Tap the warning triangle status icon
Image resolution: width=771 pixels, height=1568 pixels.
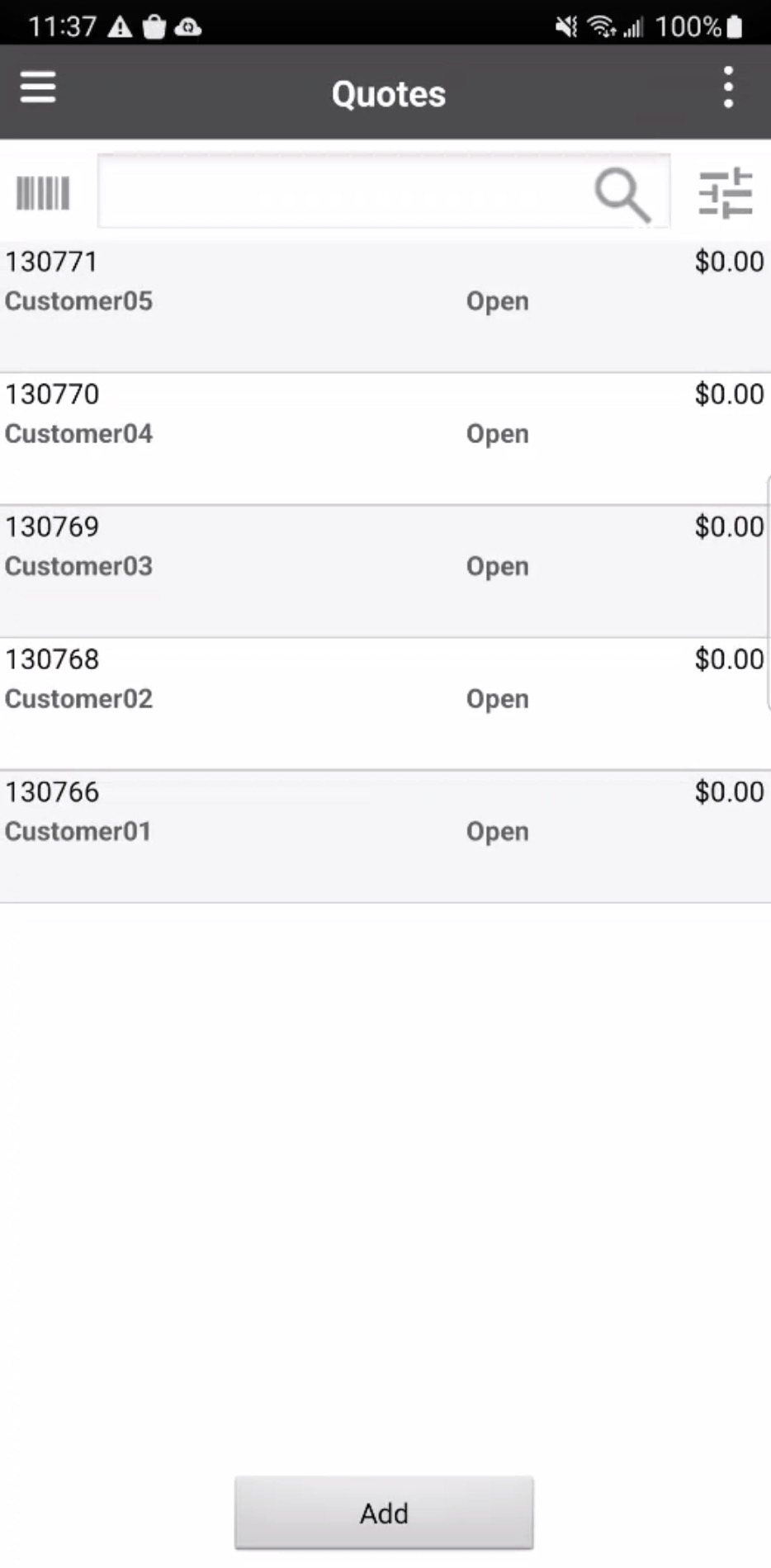tap(121, 27)
